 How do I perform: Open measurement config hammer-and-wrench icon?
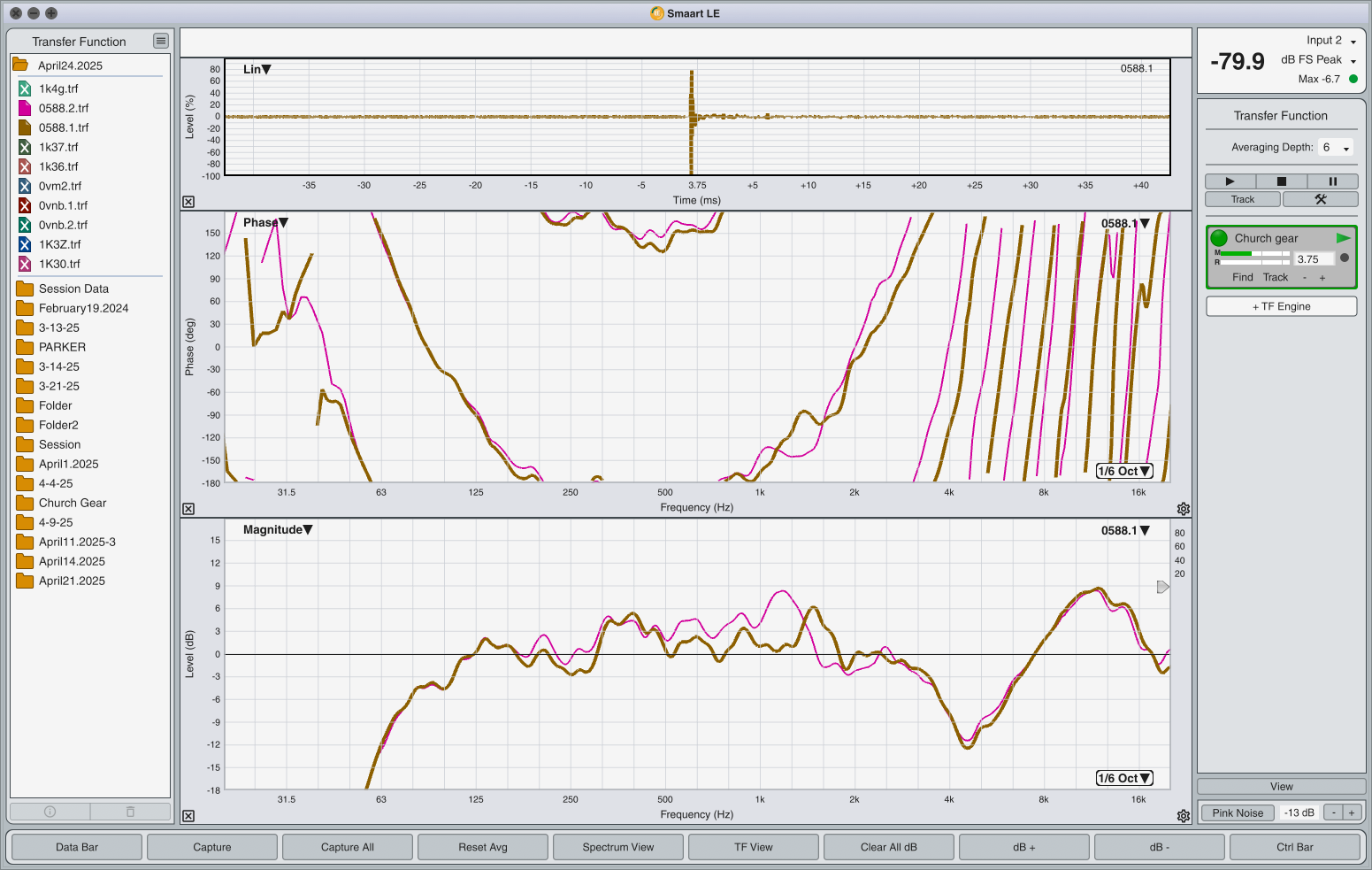1320,199
